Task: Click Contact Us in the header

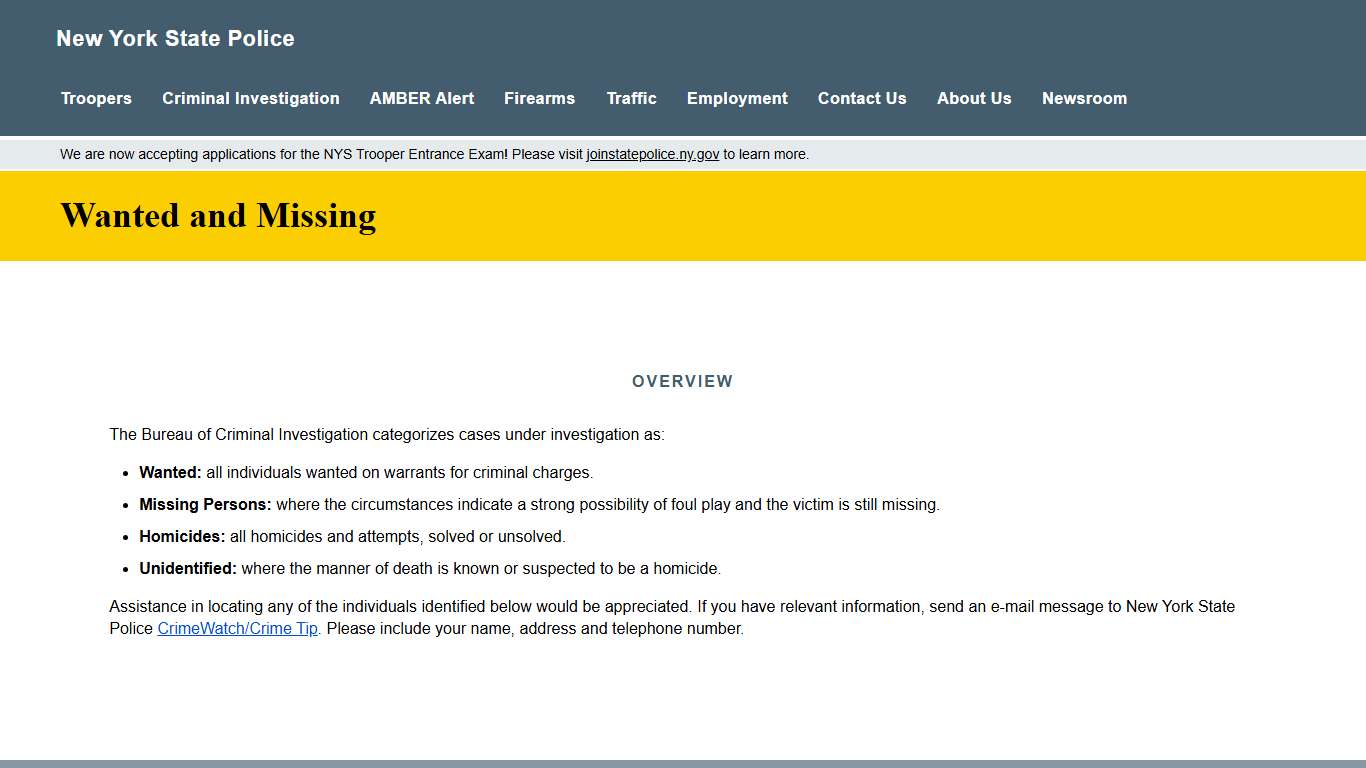Action: pos(862,98)
